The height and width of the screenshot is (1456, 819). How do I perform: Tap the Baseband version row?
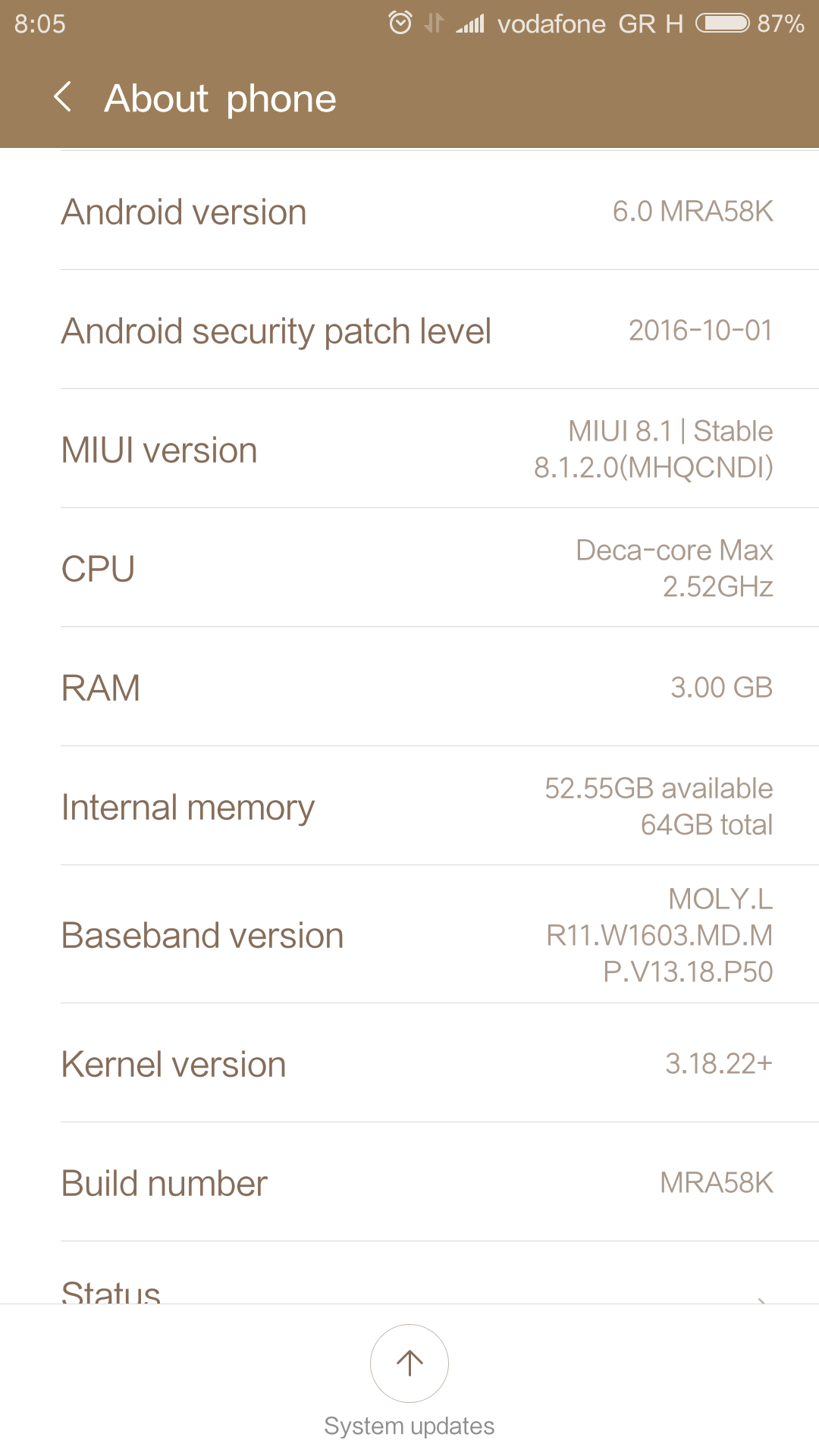pyautogui.click(x=409, y=935)
